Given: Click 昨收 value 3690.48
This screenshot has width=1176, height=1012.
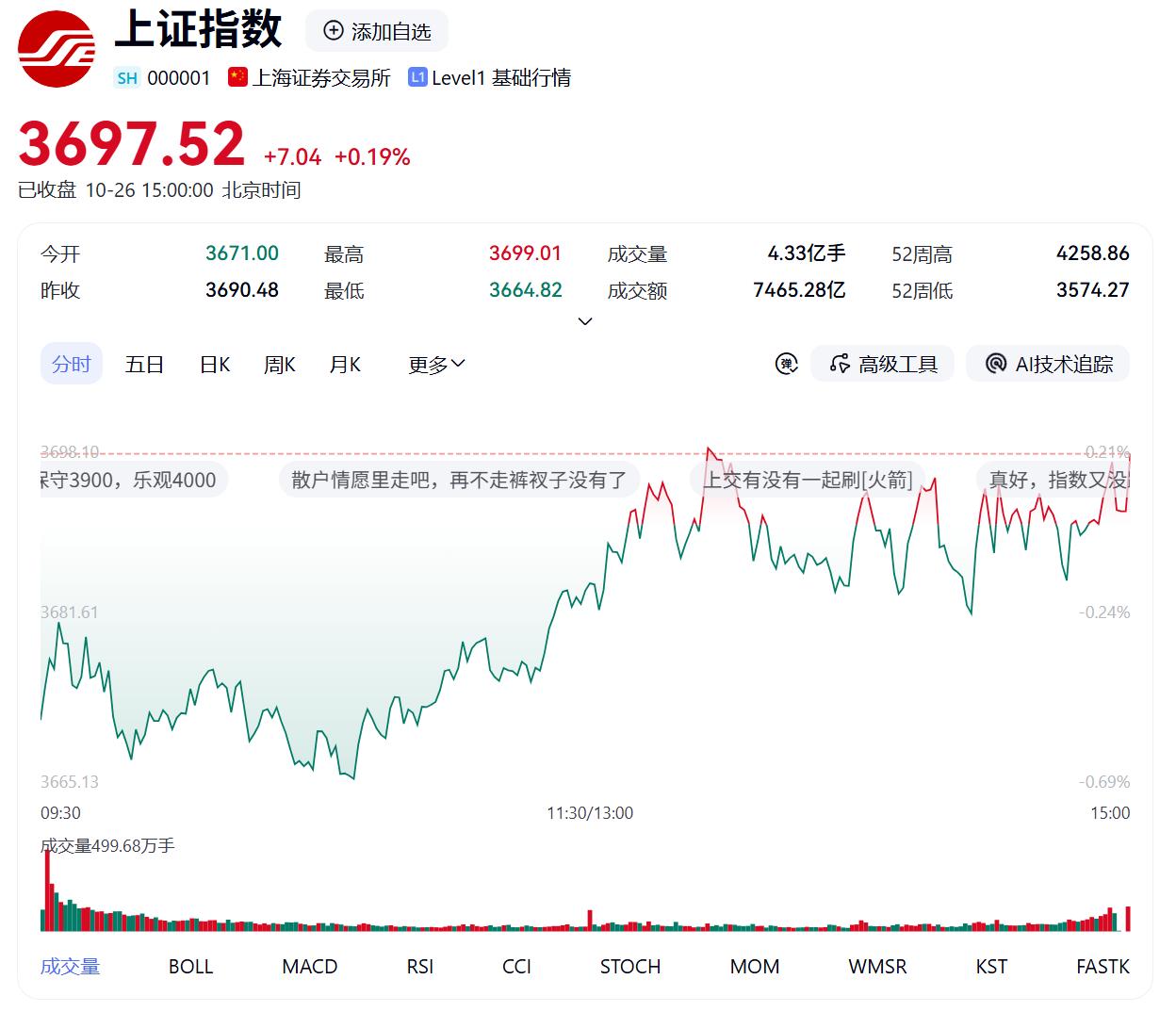Looking at the screenshot, I should coord(242,290).
